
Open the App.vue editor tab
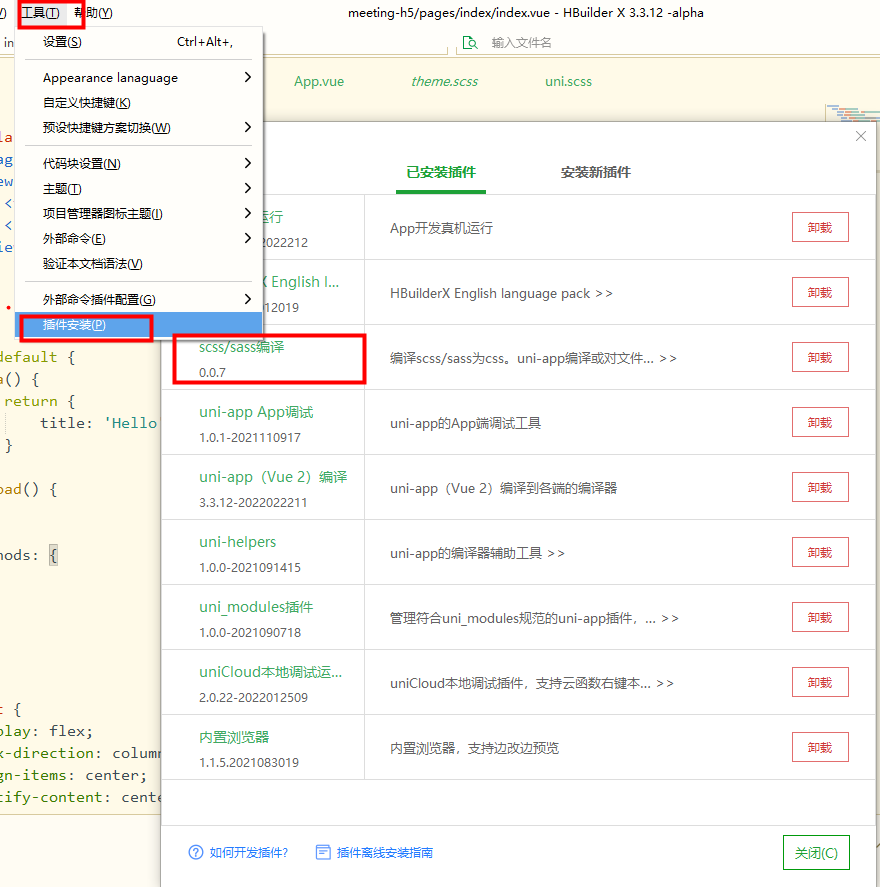(x=319, y=81)
